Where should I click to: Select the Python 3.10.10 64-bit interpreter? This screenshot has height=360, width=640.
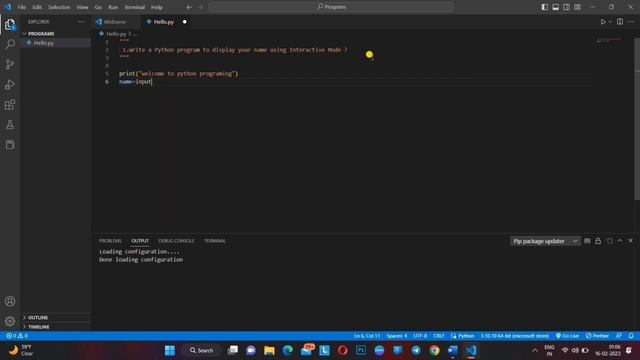[x=515, y=336]
